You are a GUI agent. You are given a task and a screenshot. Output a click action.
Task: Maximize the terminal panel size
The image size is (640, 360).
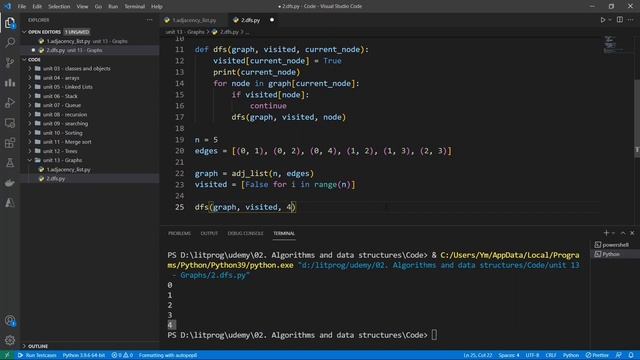pyautogui.click(x=623, y=233)
